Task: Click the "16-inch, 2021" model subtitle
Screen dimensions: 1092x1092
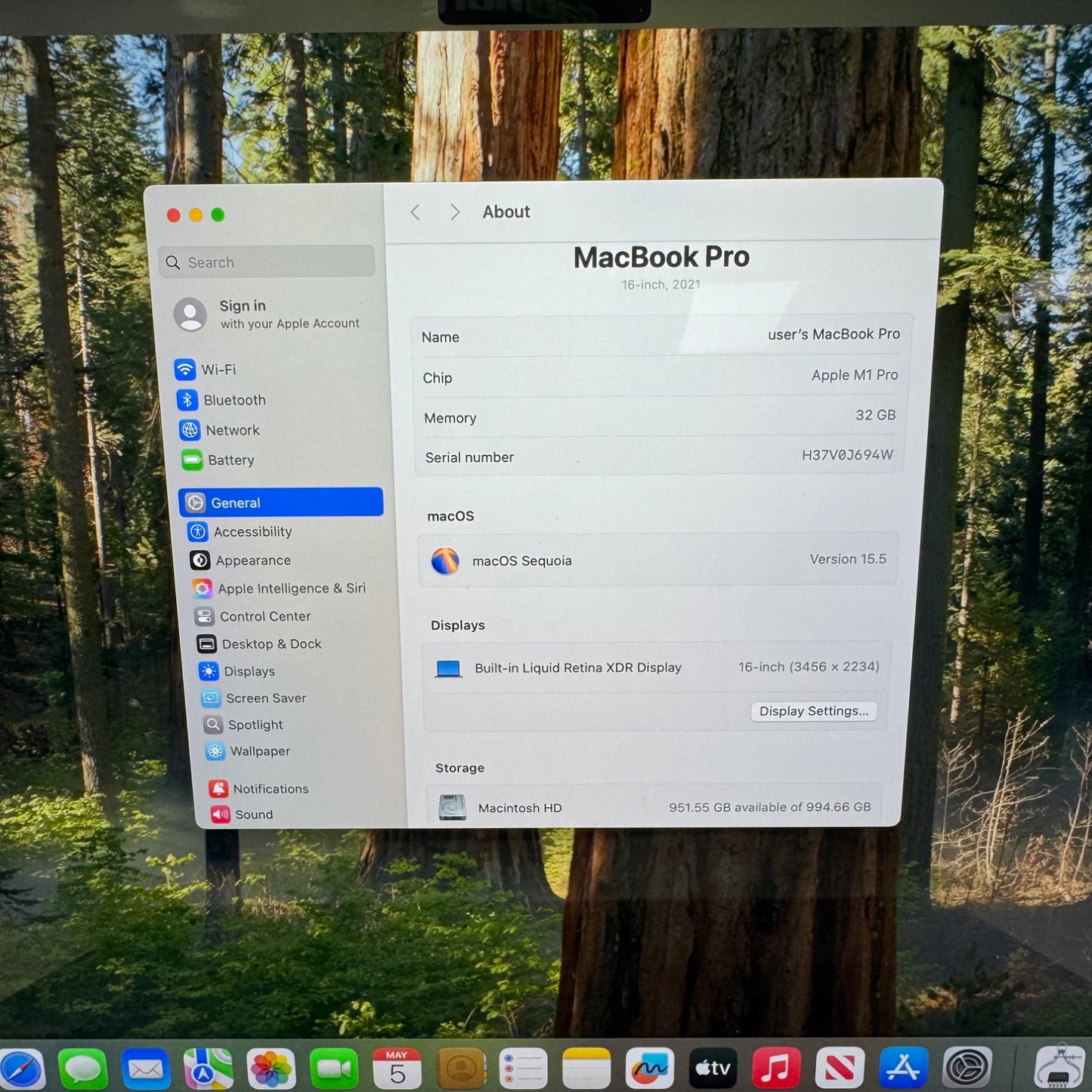Action: 661,284
